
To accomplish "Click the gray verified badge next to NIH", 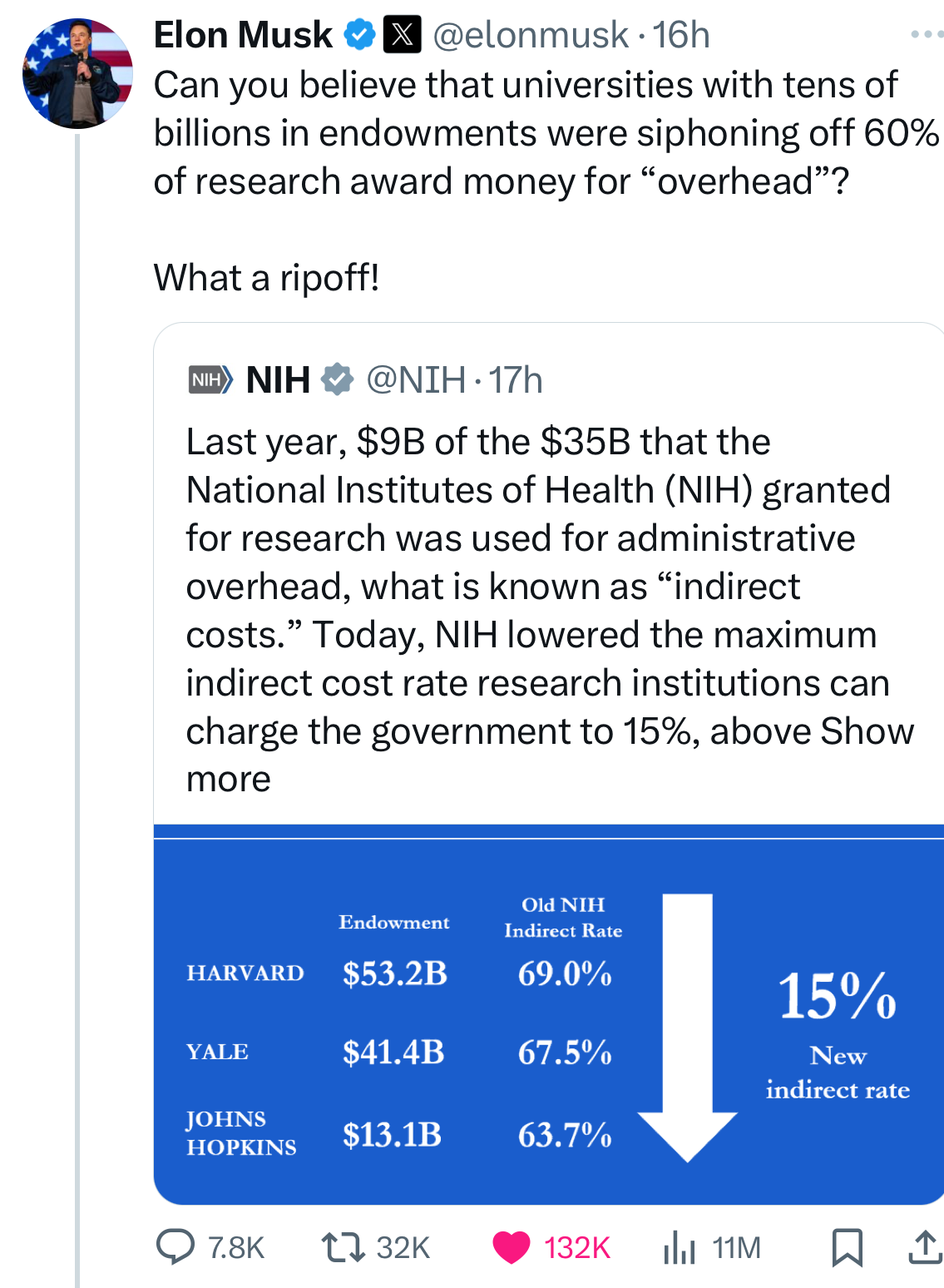I will (x=337, y=380).
